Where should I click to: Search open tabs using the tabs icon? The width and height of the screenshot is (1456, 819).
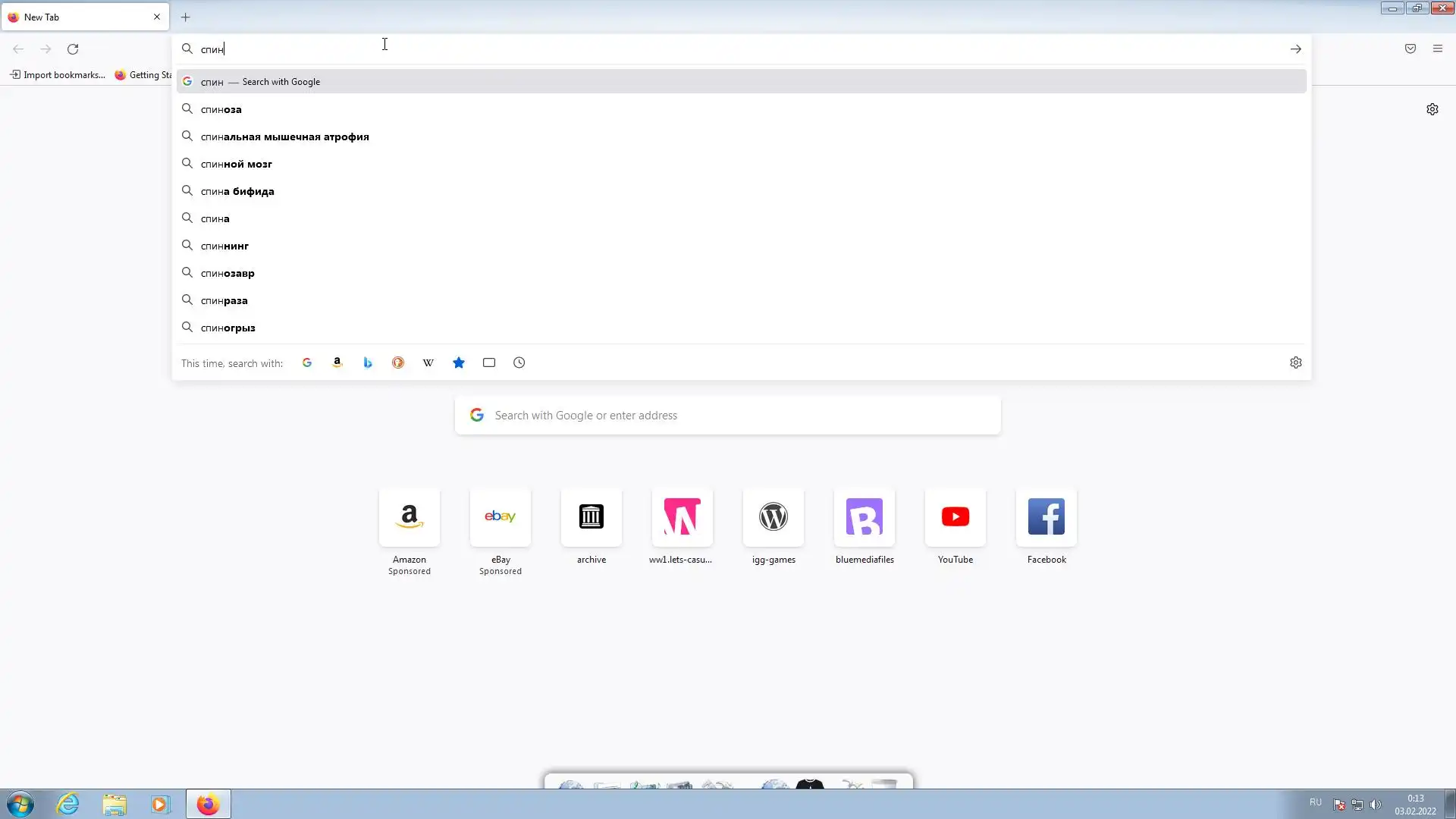coord(489,362)
